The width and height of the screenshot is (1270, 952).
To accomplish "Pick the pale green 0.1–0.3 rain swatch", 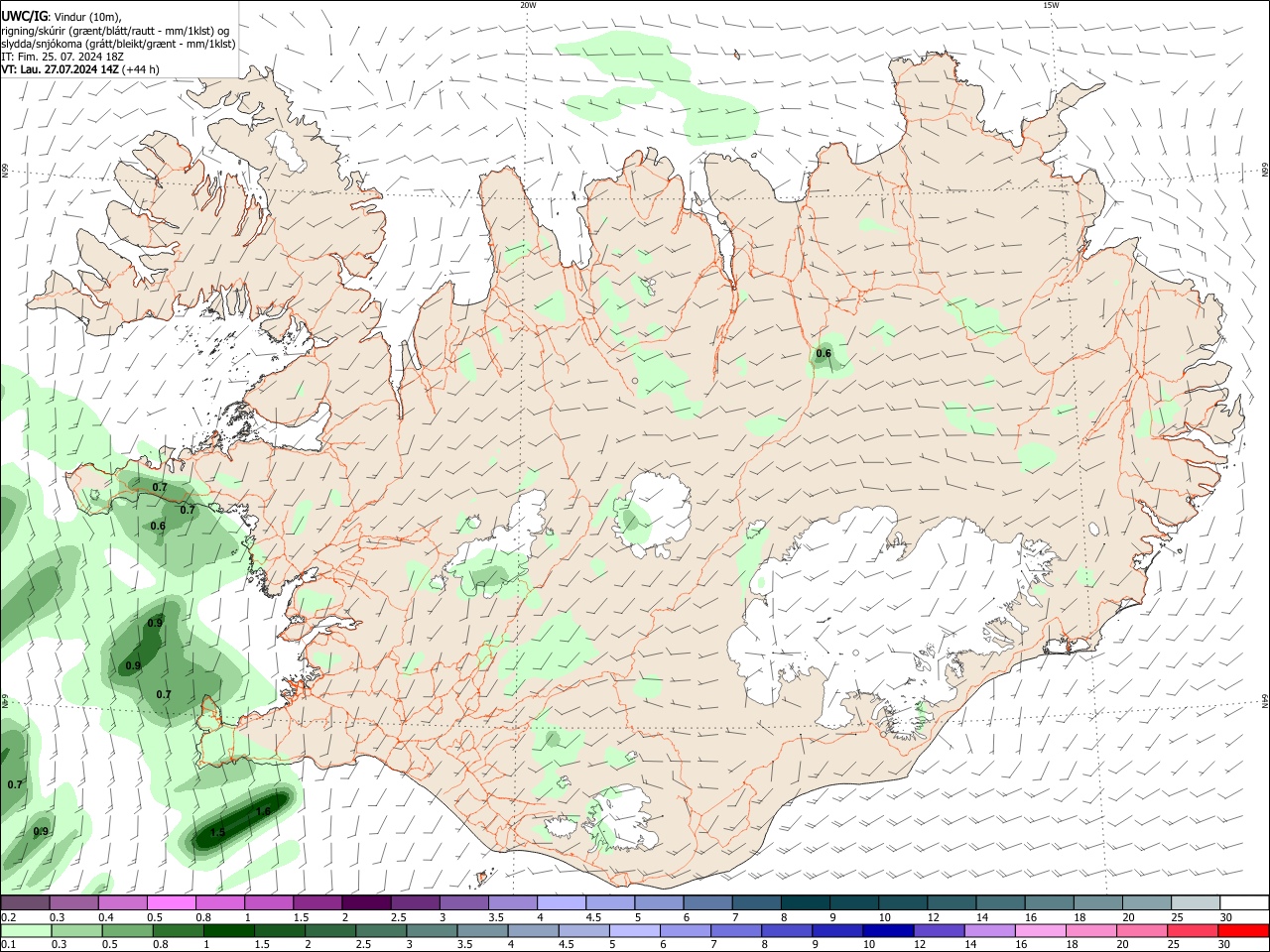I will coord(25,930).
